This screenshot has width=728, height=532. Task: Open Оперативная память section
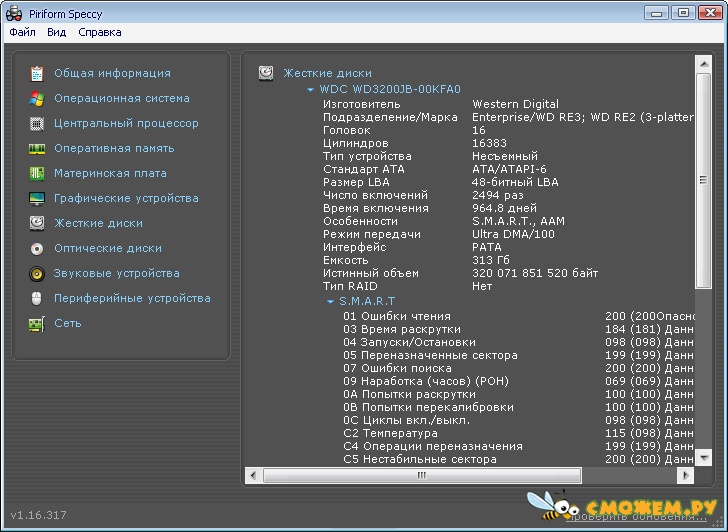114,149
